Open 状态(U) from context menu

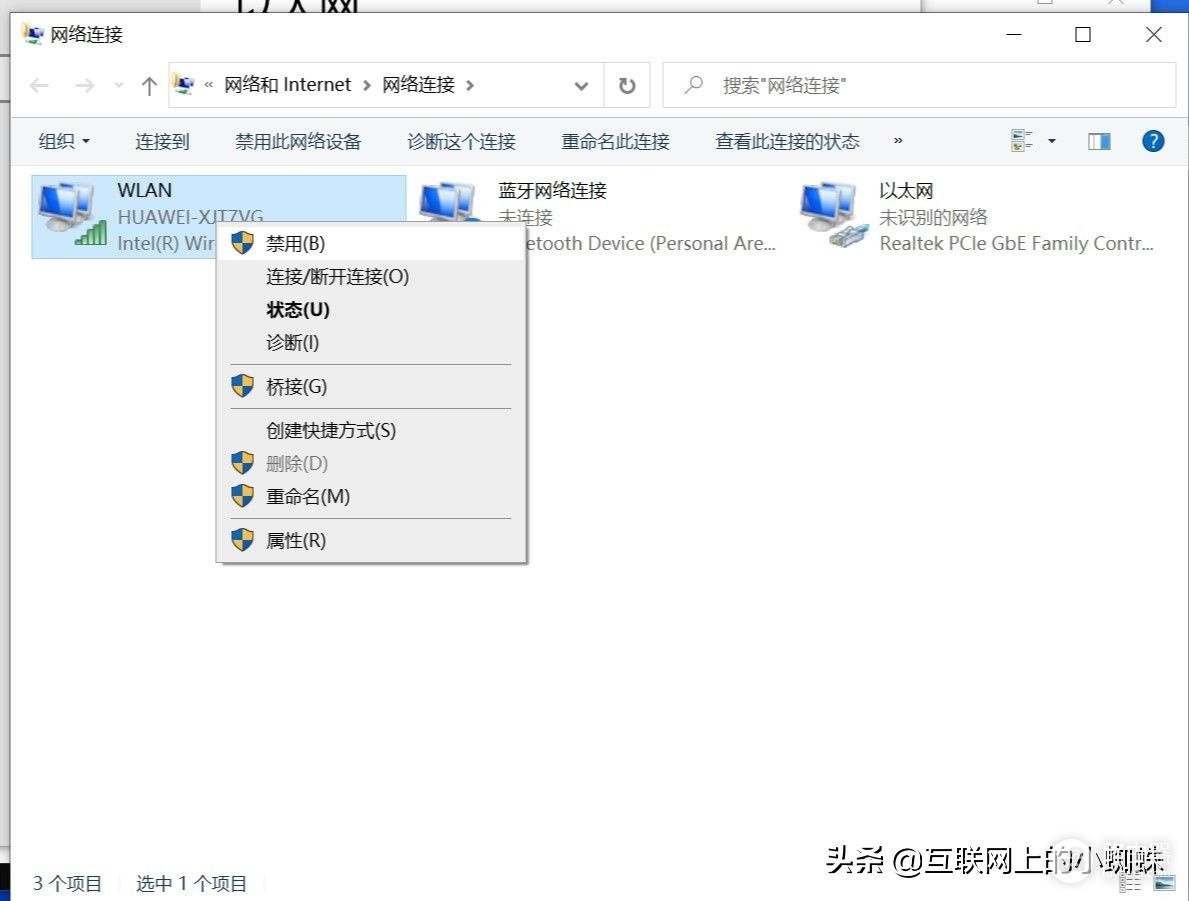tap(371, 309)
